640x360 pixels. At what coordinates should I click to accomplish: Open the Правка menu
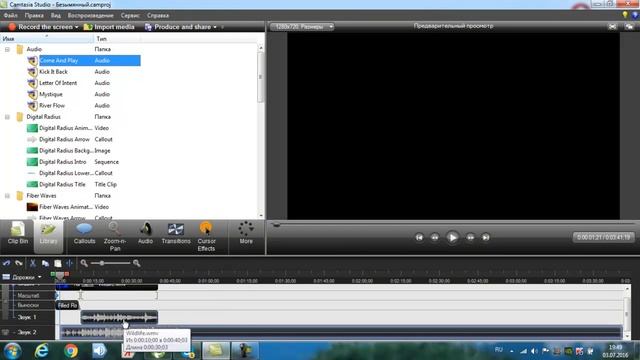(x=34, y=16)
